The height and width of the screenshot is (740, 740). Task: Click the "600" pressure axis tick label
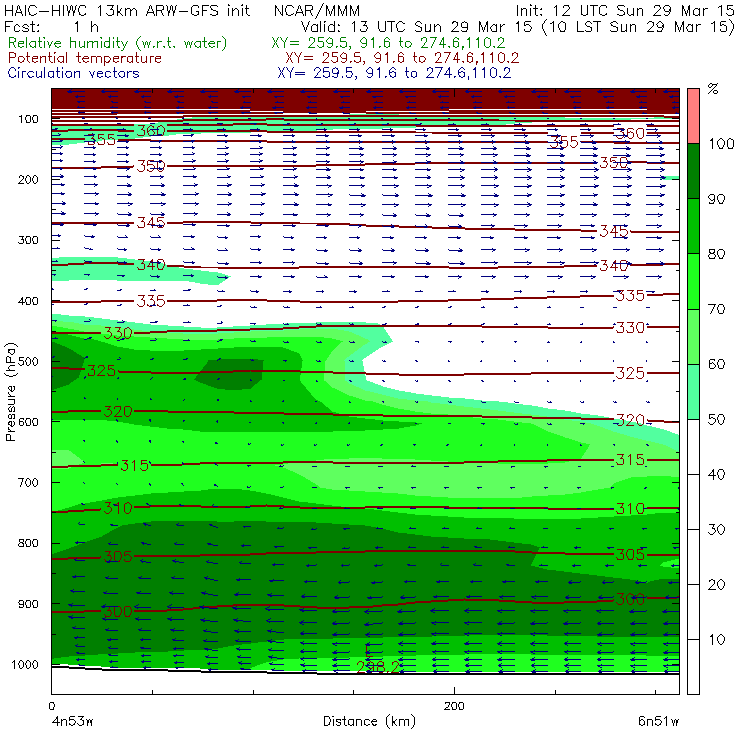tap(28, 422)
